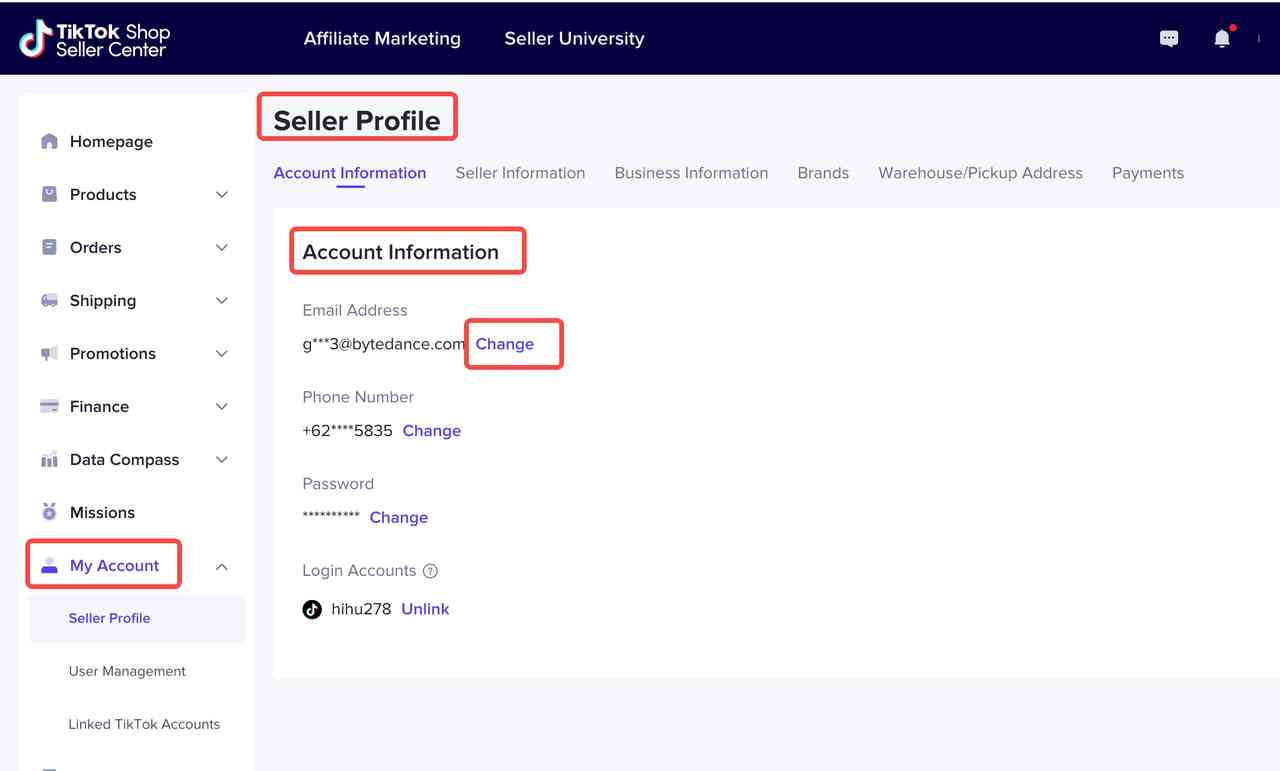This screenshot has width=1280, height=771.
Task: Switch to the Payments tab
Action: point(1147,173)
